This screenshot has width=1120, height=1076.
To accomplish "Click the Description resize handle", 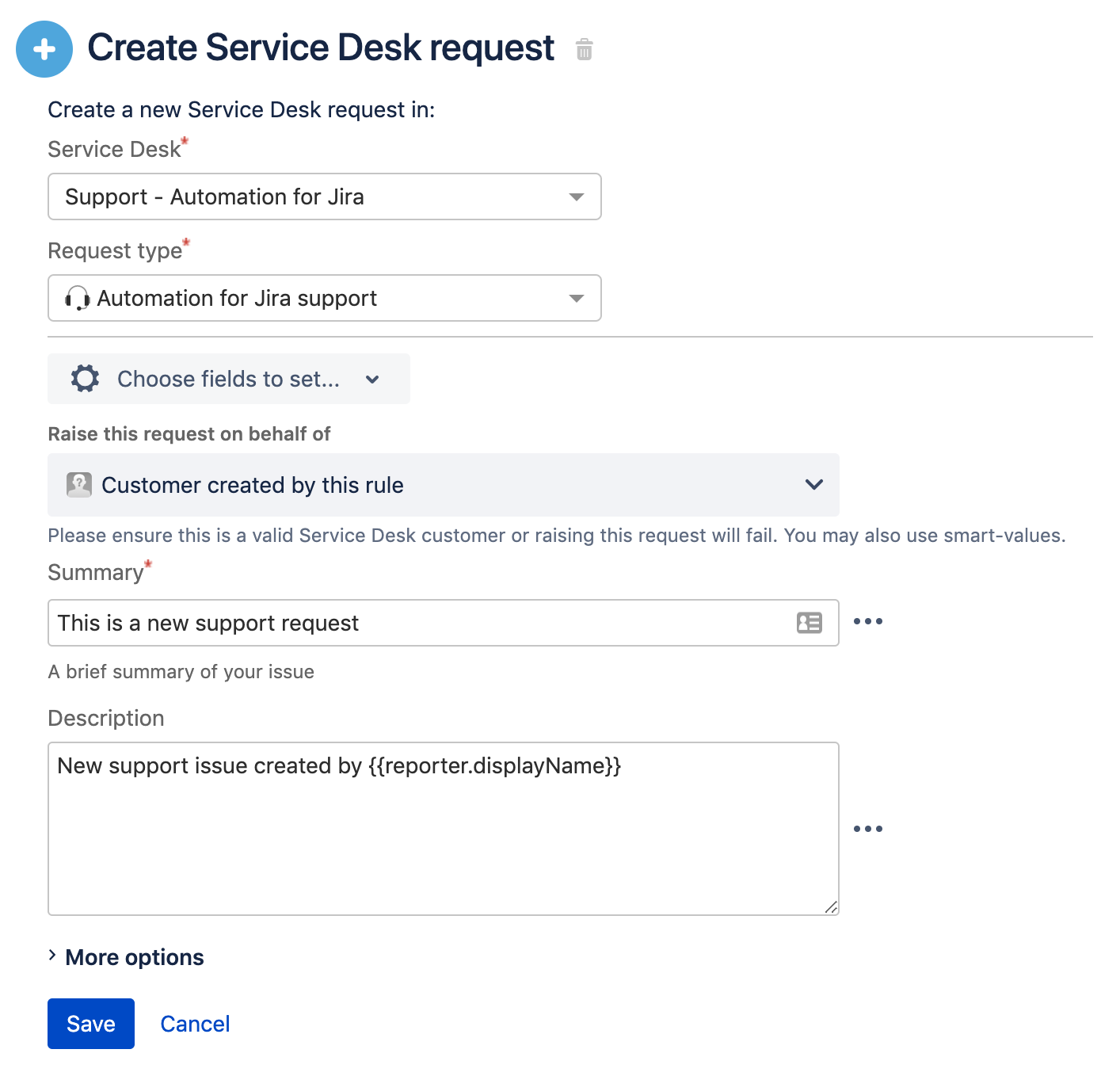I will tap(830, 907).
